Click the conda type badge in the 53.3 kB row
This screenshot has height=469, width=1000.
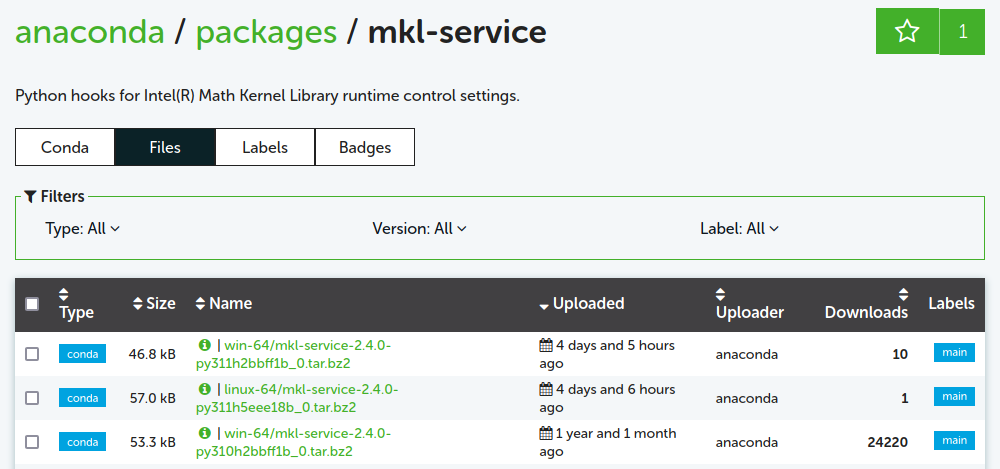point(82,442)
